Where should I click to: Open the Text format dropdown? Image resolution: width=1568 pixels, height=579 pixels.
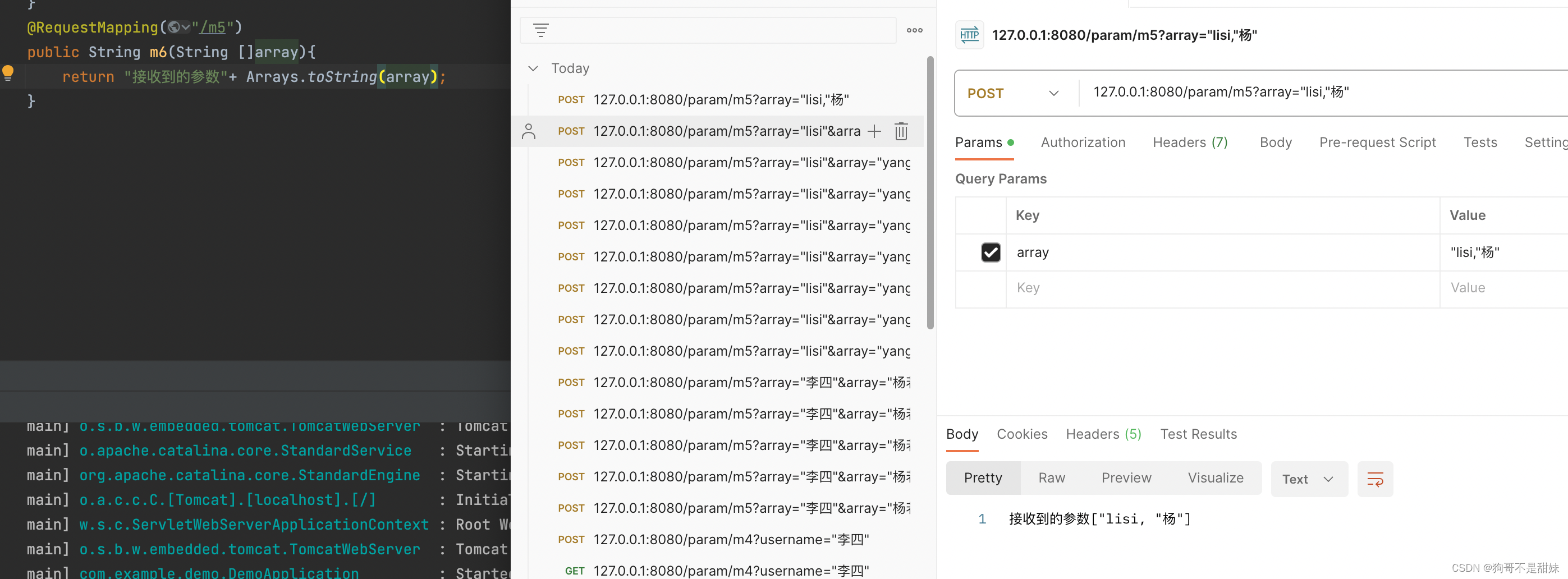tap(1309, 479)
